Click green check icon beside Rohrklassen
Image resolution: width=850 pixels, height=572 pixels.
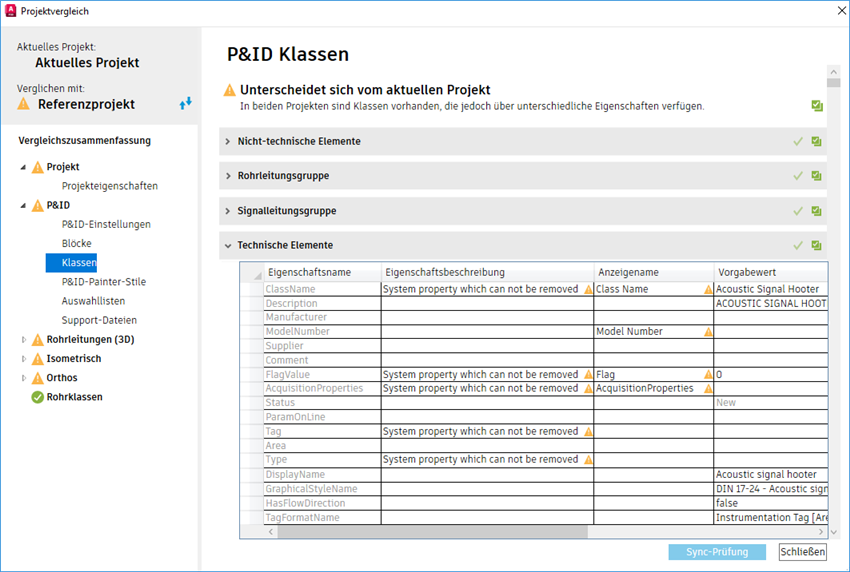pyautogui.click(x=37, y=397)
